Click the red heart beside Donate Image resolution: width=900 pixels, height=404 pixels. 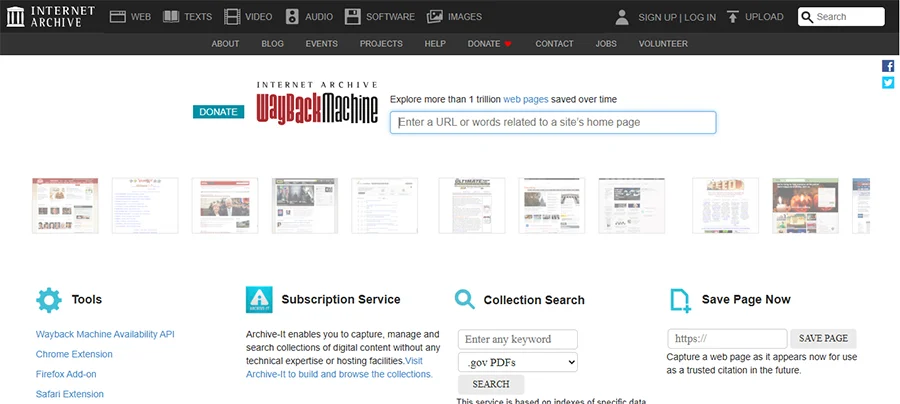pos(508,44)
